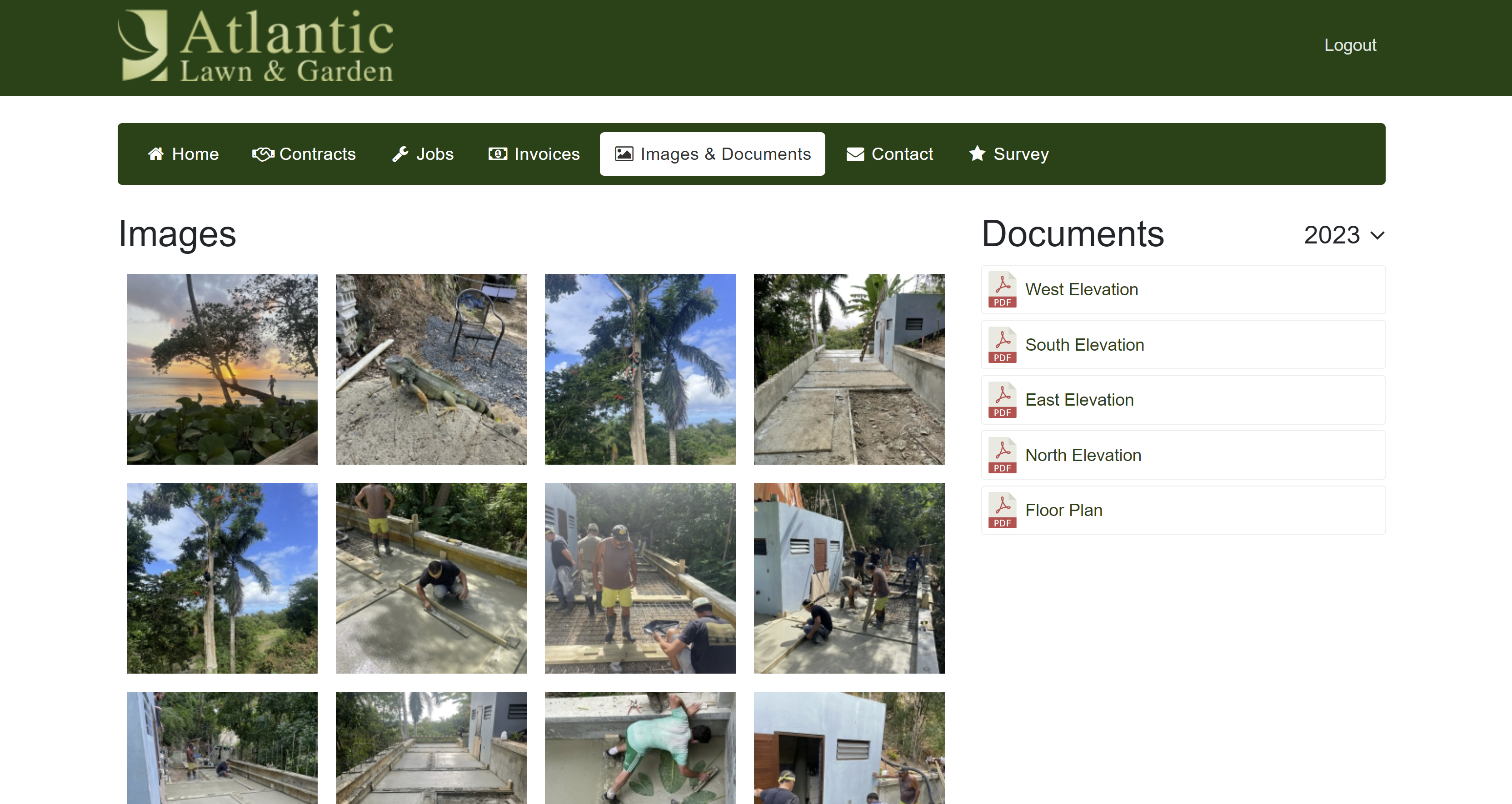Open the iguana on rocks thumbnail
Viewport: 1512px width, 804px height.
click(431, 369)
